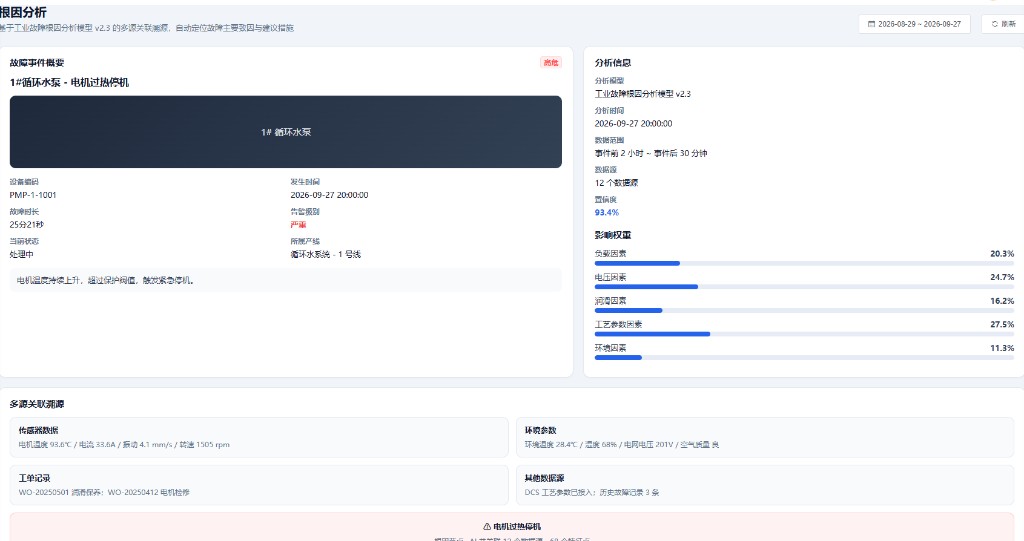This screenshot has height=541, width=1024.
Task: Click the production line 循环水系统 - 1 号线
Action: pos(325,254)
